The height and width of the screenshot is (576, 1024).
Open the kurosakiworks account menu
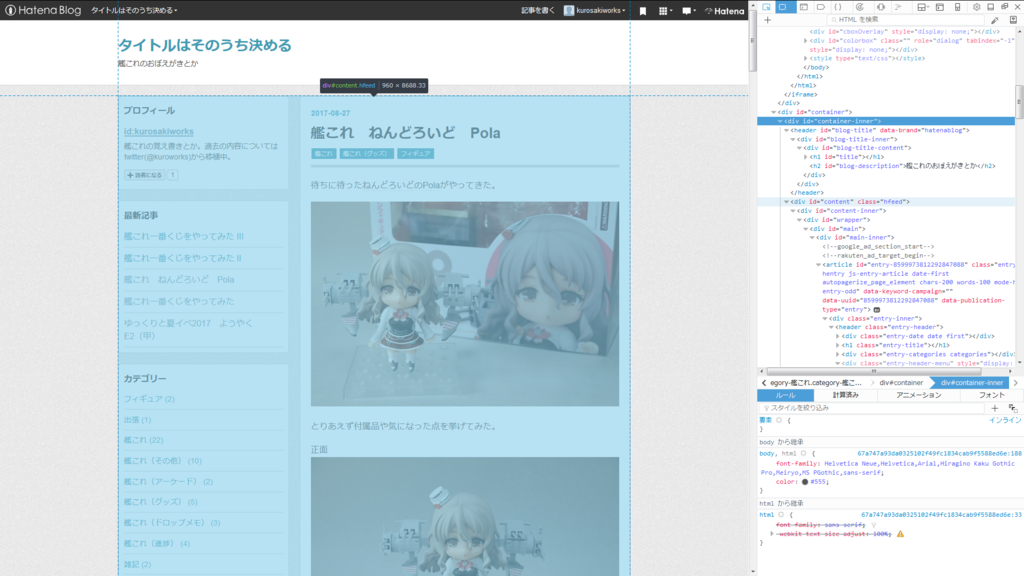click(595, 10)
